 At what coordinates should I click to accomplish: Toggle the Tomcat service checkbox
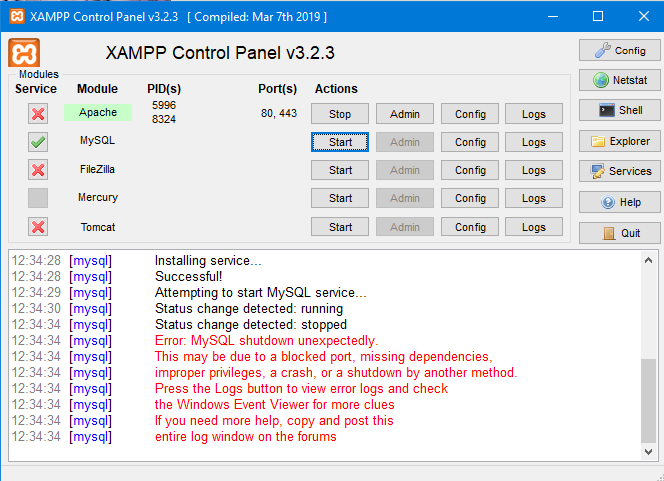(38, 227)
